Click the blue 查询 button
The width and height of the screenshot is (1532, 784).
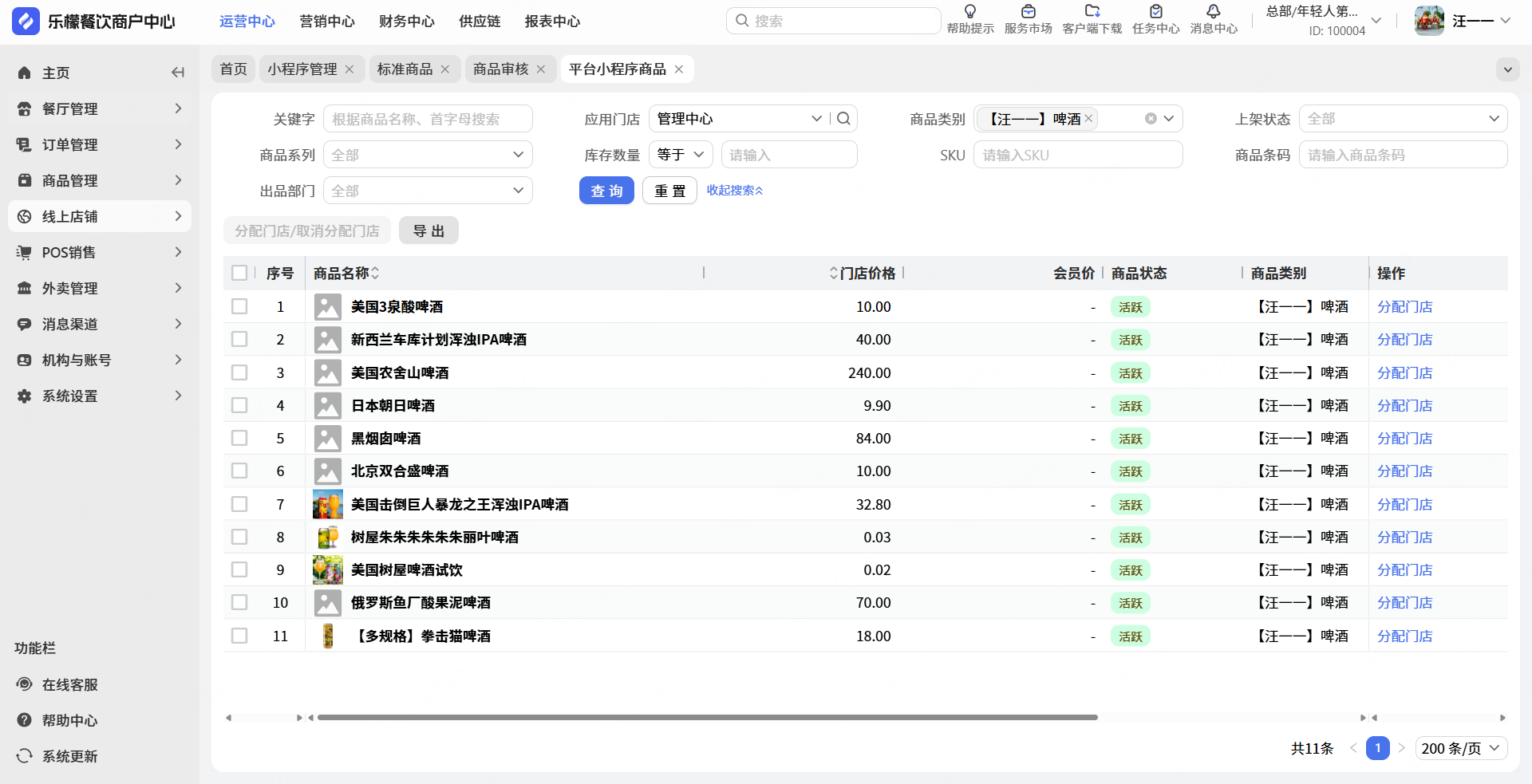pyautogui.click(x=606, y=191)
